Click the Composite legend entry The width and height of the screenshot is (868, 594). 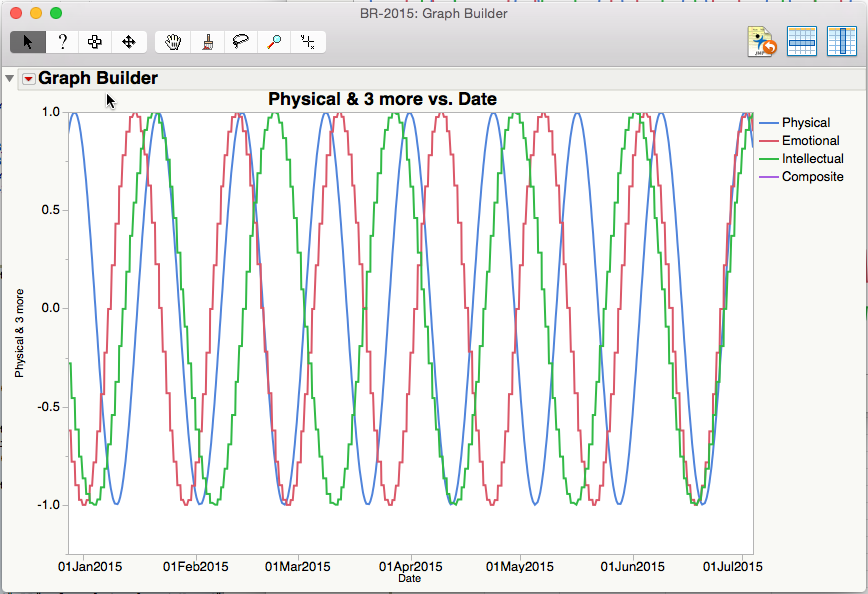(812, 177)
